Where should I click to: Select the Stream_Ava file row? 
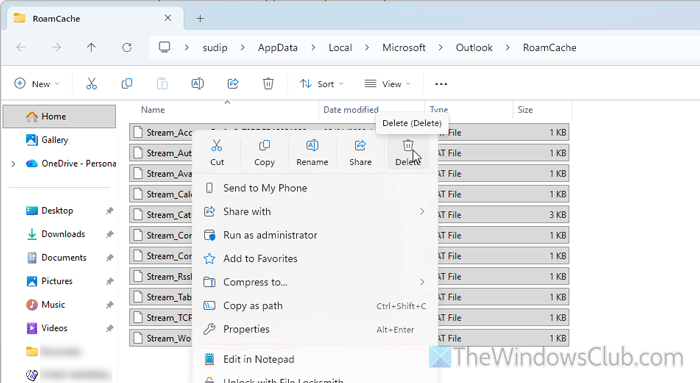pyautogui.click(x=349, y=174)
